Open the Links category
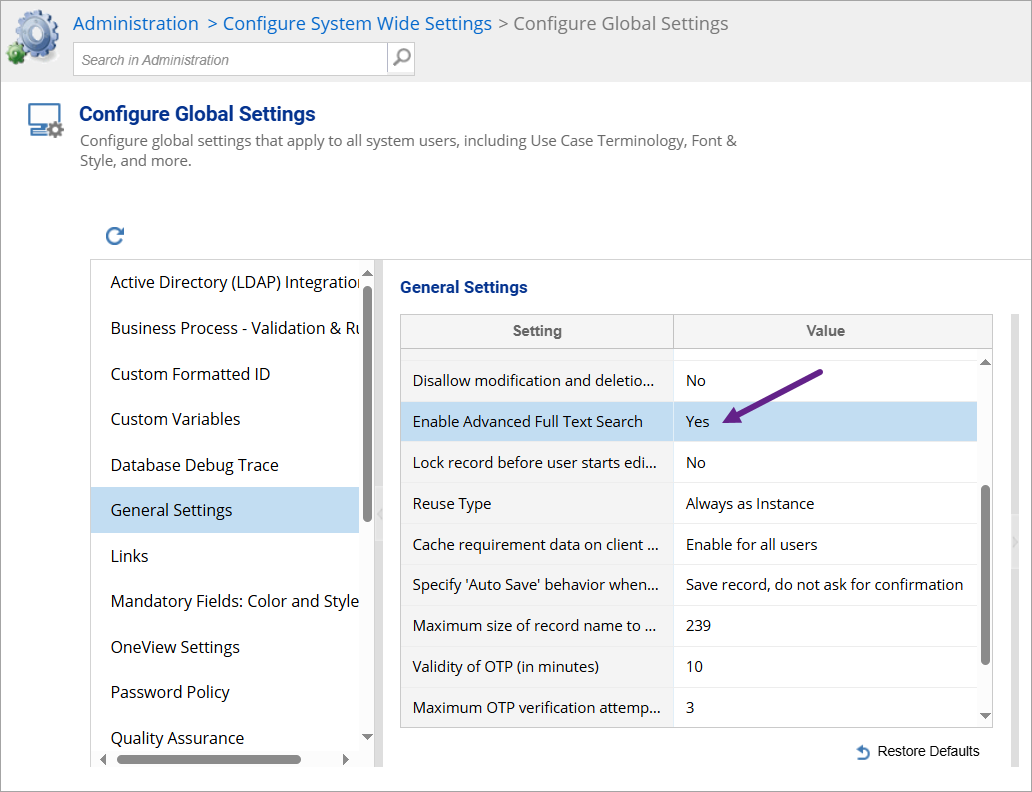The width and height of the screenshot is (1032, 792). 225,556
